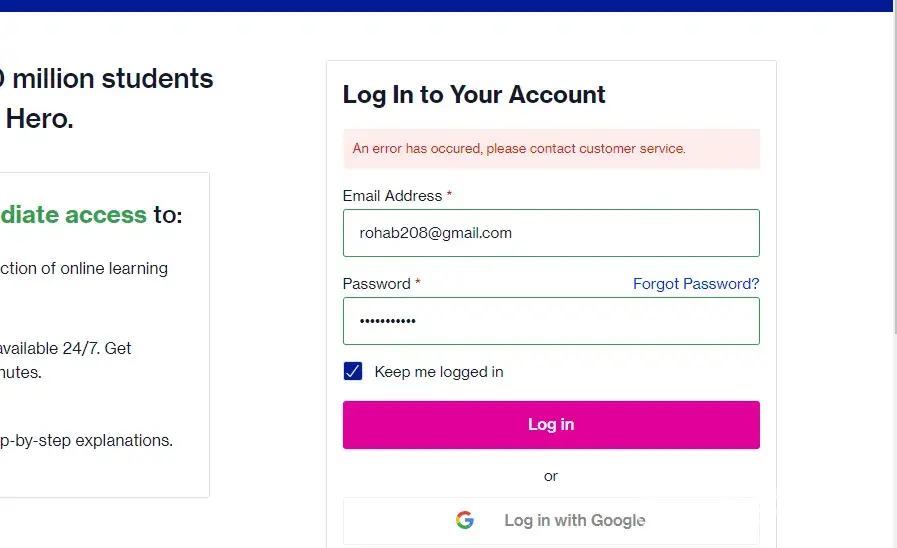Click the red error message banner
Viewport: 897px width, 548px height.
551,149
